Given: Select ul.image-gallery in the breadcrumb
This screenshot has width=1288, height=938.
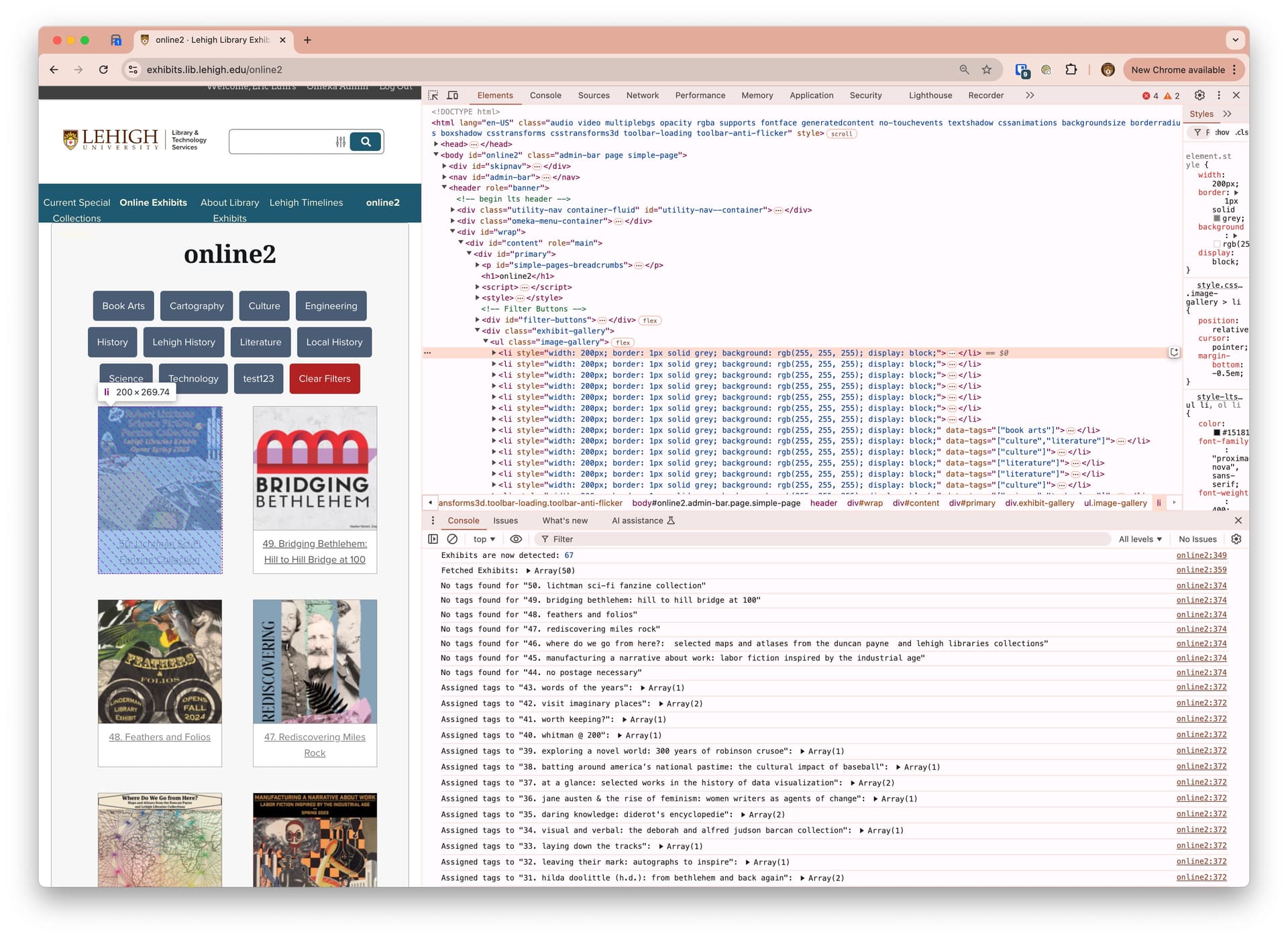Looking at the screenshot, I should [x=1115, y=503].
